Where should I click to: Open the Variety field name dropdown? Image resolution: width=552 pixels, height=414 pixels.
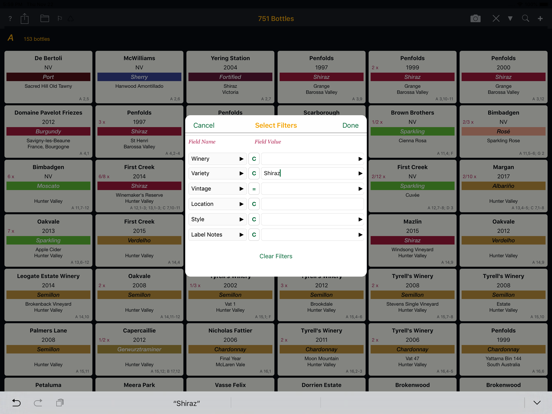[217, 173]
